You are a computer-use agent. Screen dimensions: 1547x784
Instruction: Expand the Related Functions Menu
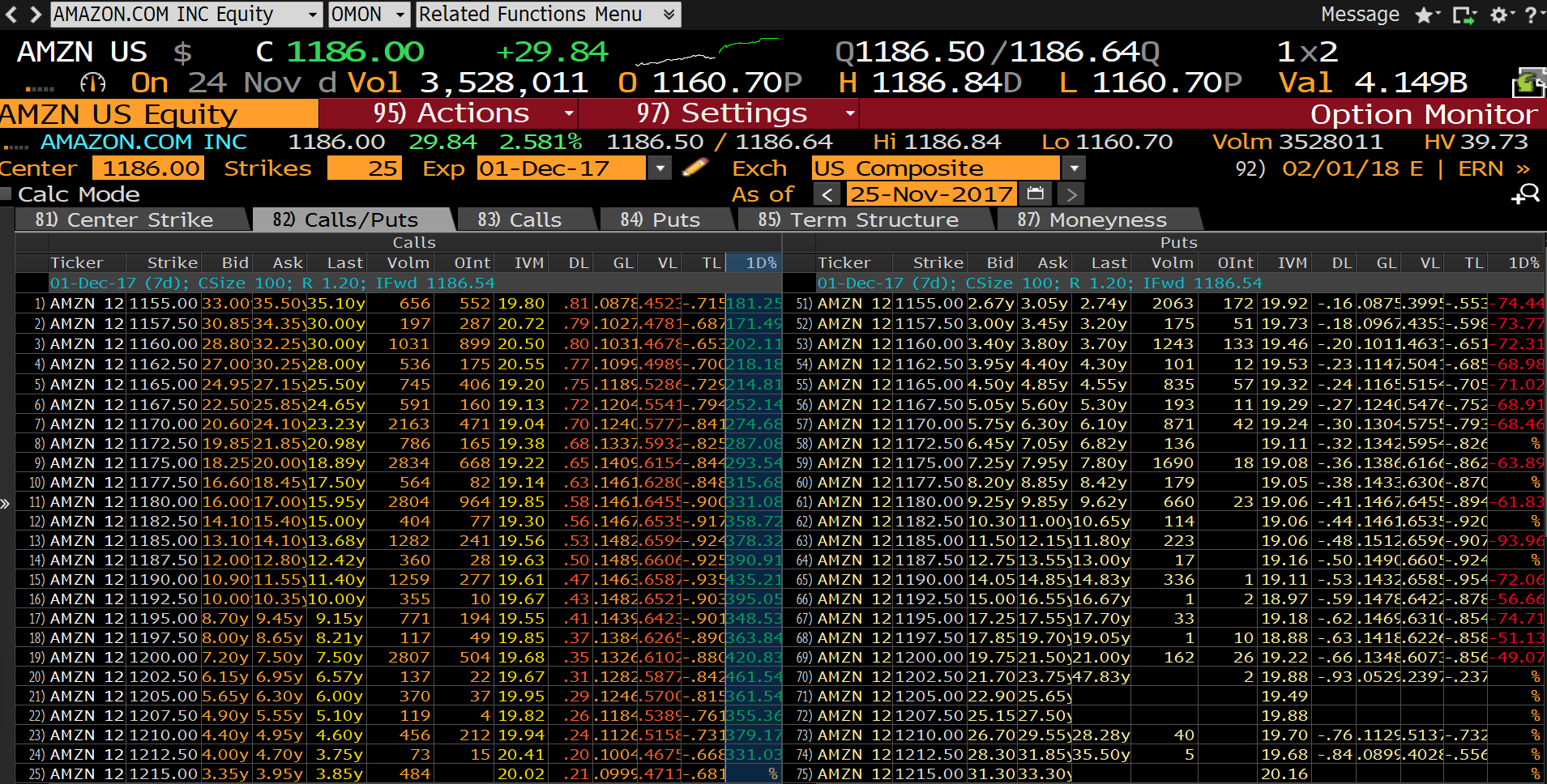[548, 15]
